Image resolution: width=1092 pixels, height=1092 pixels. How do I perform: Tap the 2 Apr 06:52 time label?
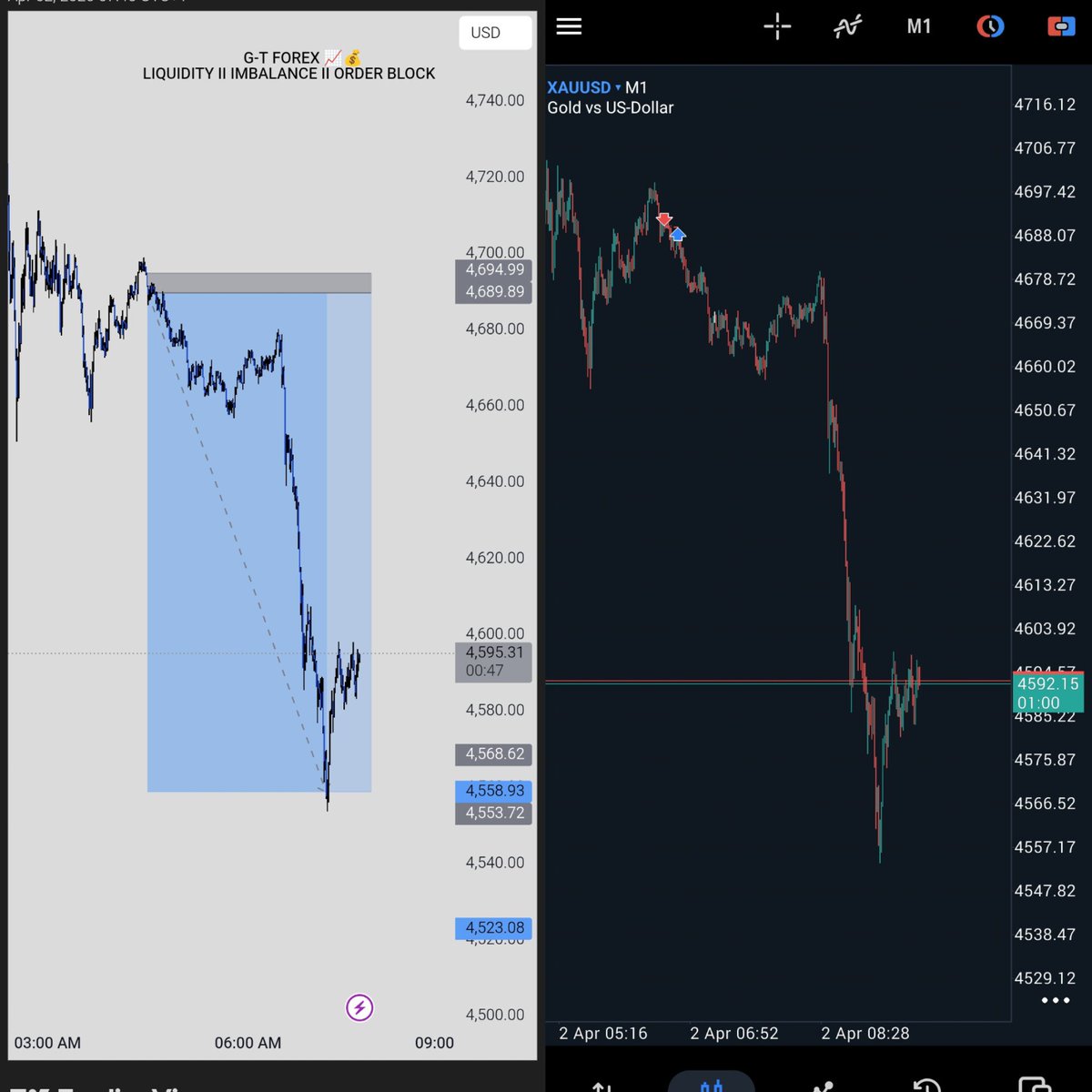pos(734,1034)
